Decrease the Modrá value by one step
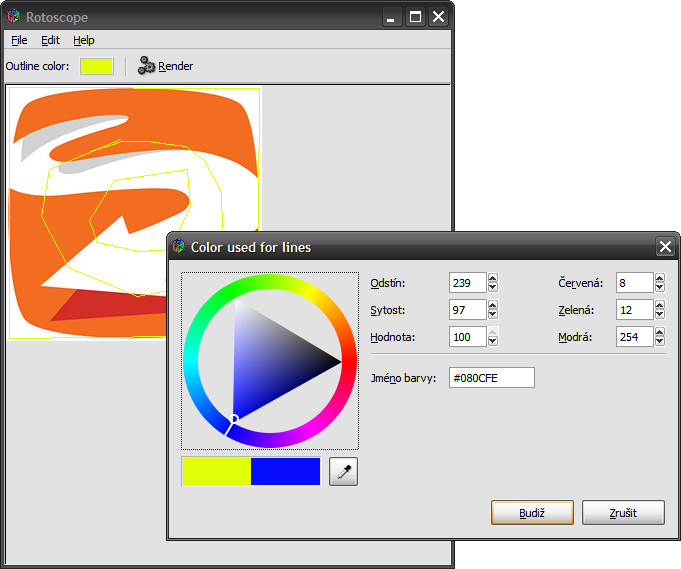Viewport: 681px width, 569px height. 660,341
